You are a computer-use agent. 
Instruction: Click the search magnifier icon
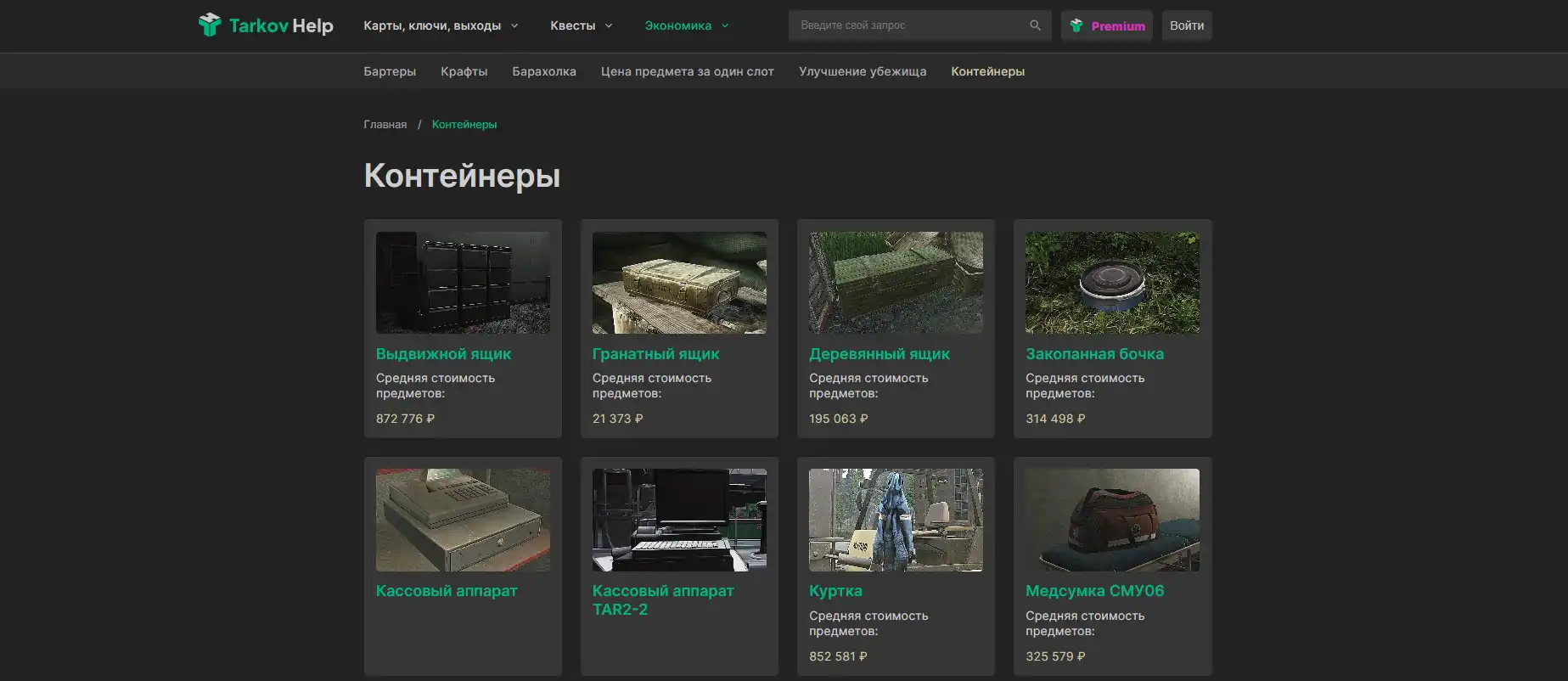[x=1035, y=25]
